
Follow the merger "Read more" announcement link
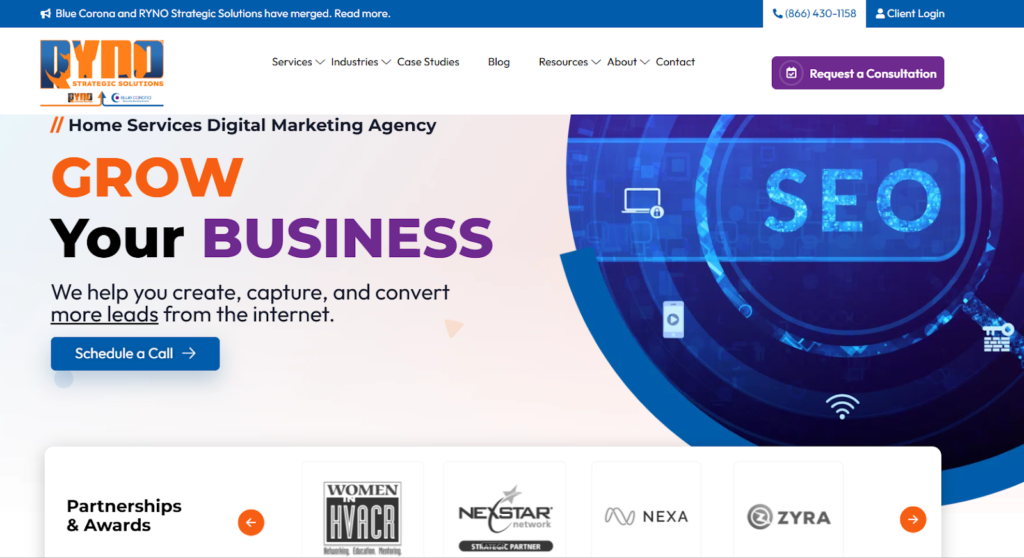(362, 14)
